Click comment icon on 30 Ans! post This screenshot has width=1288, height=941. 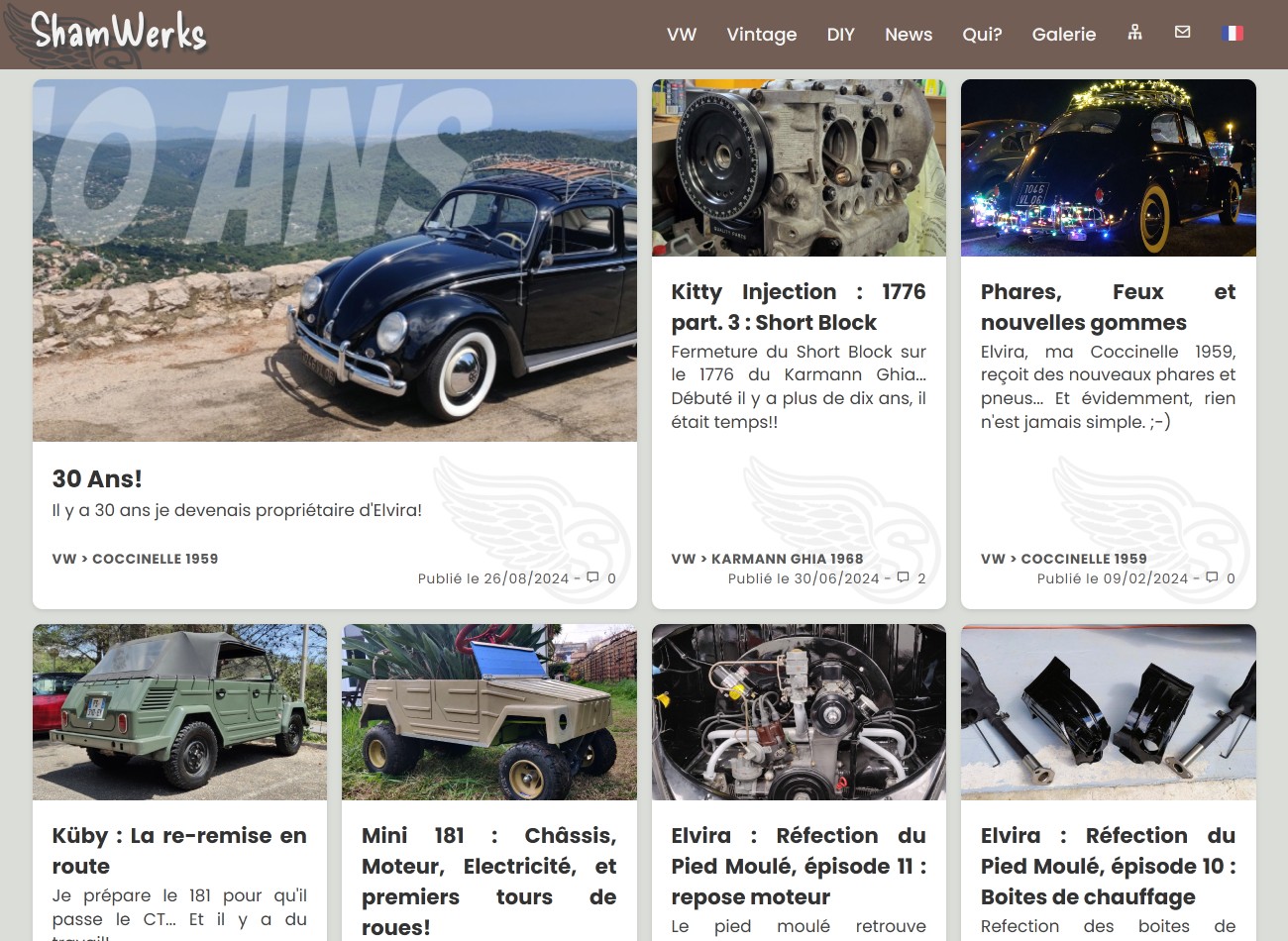tap(592, 577)
